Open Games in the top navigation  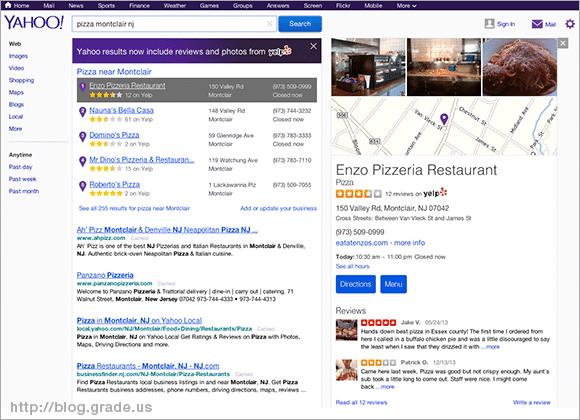(x=209, y=6)
